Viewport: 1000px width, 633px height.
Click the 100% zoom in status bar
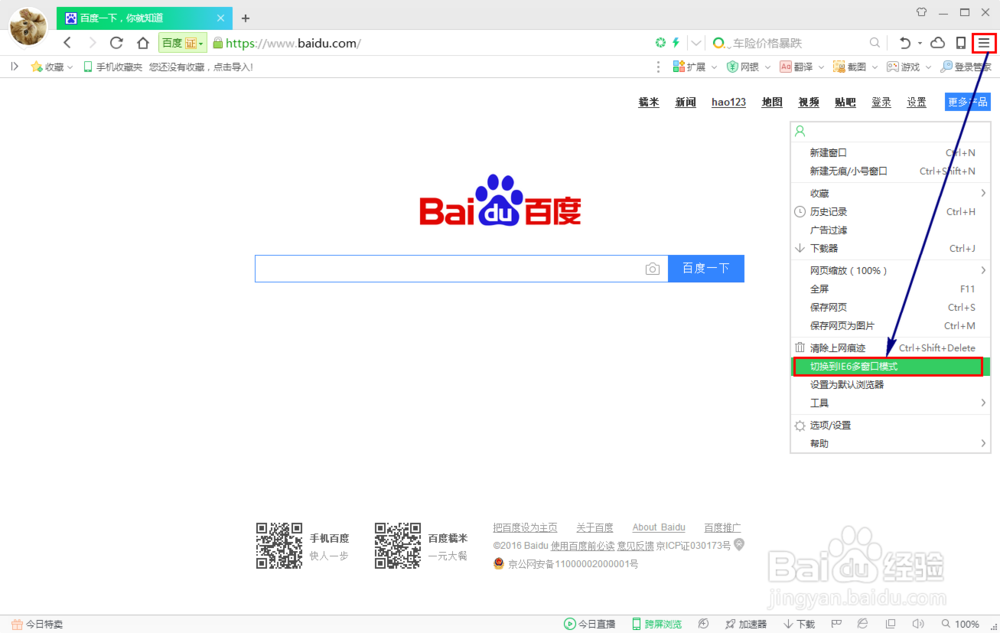(x=960, y=624)
